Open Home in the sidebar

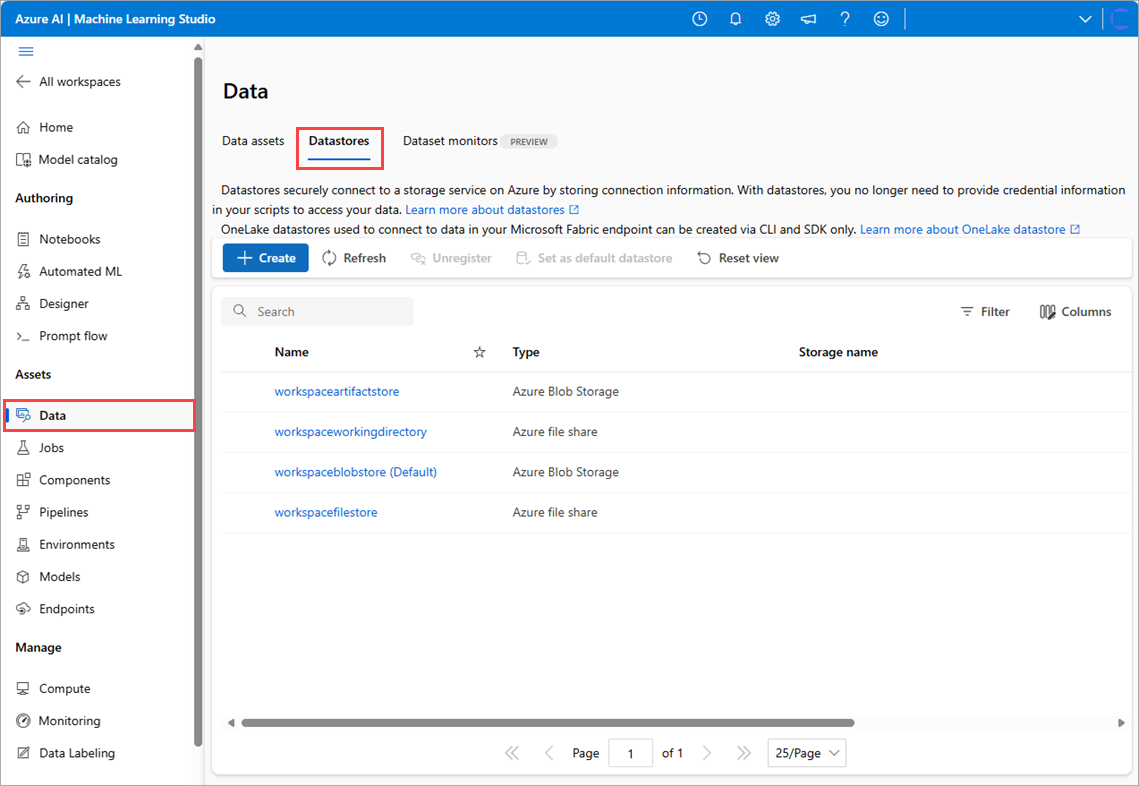[45, 127]
